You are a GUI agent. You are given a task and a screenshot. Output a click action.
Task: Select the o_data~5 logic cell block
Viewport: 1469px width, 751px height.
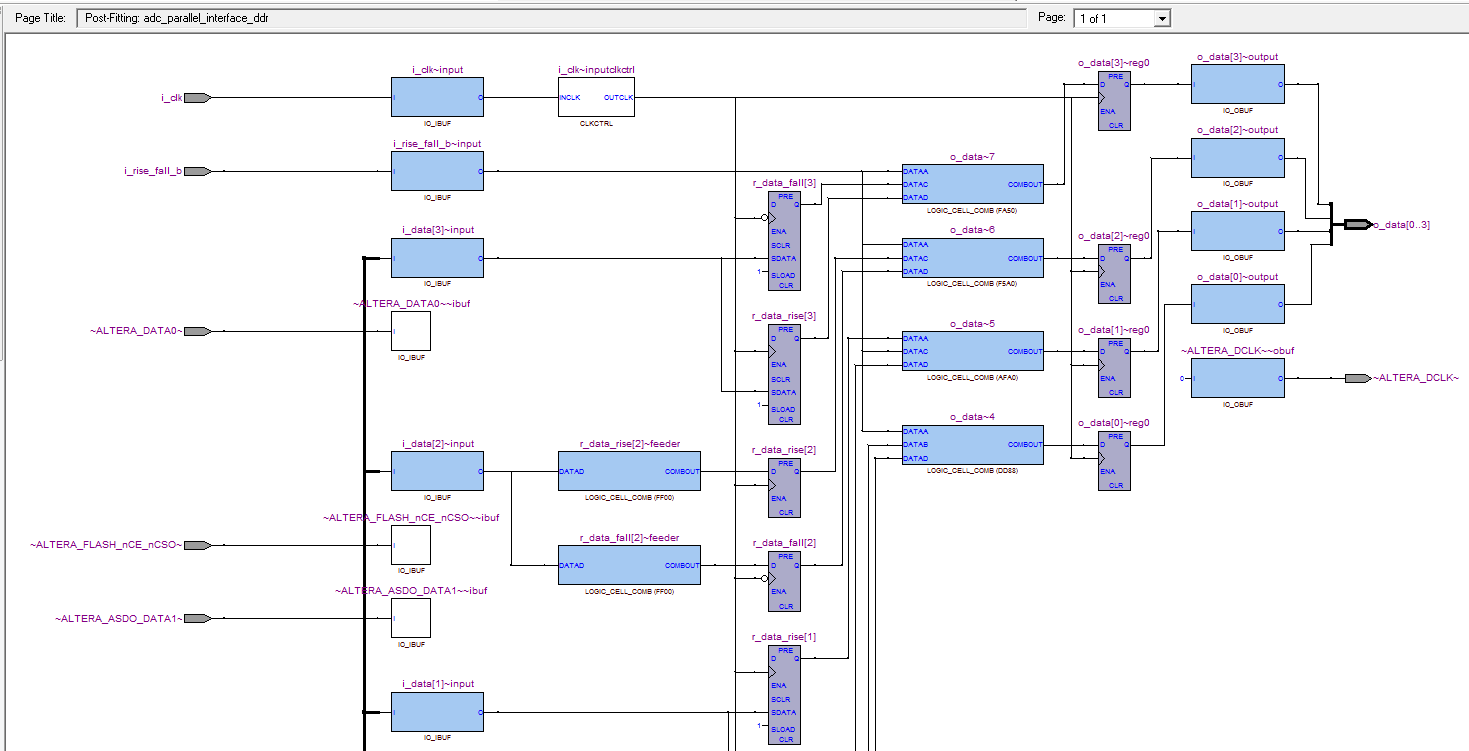(972, 351)
